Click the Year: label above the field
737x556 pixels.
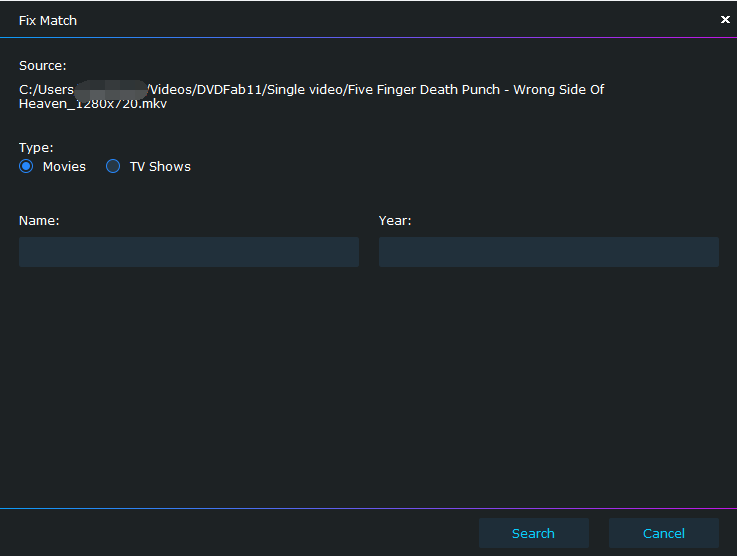pos(395,221)
